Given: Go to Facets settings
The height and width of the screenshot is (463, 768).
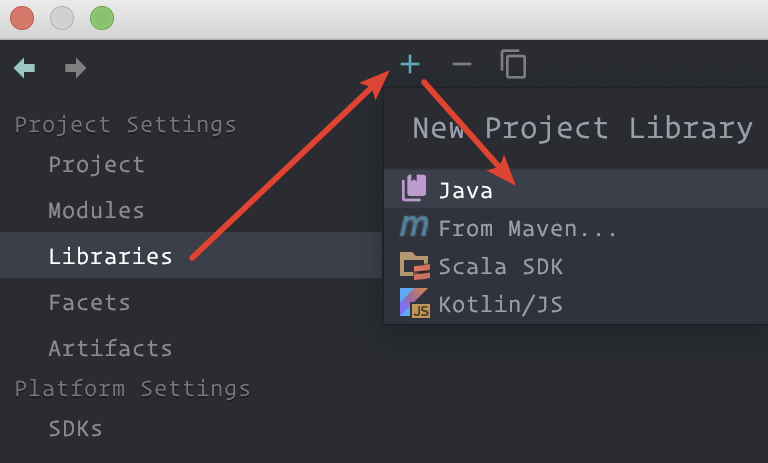Looking at the screenshot, I should (89, 302).
